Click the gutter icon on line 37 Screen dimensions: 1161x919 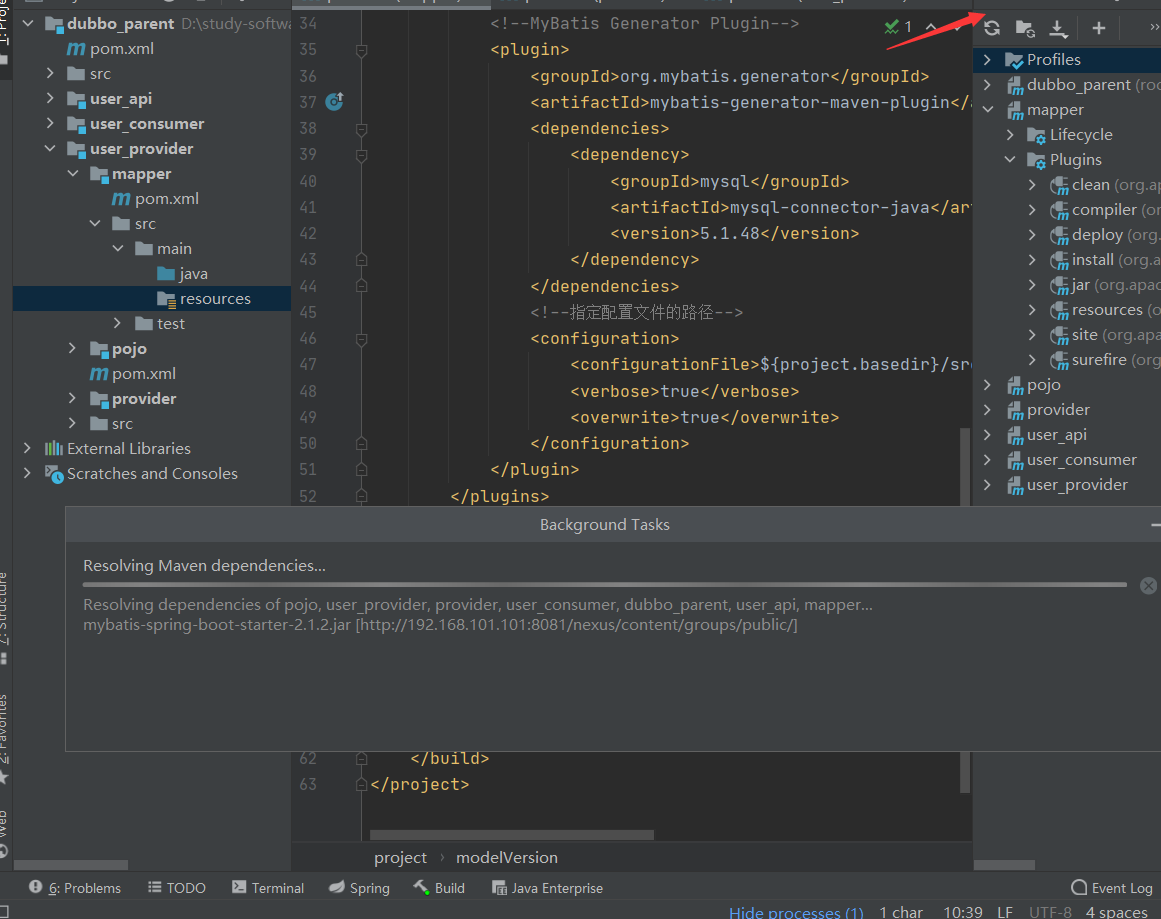[x=335, y=101]
